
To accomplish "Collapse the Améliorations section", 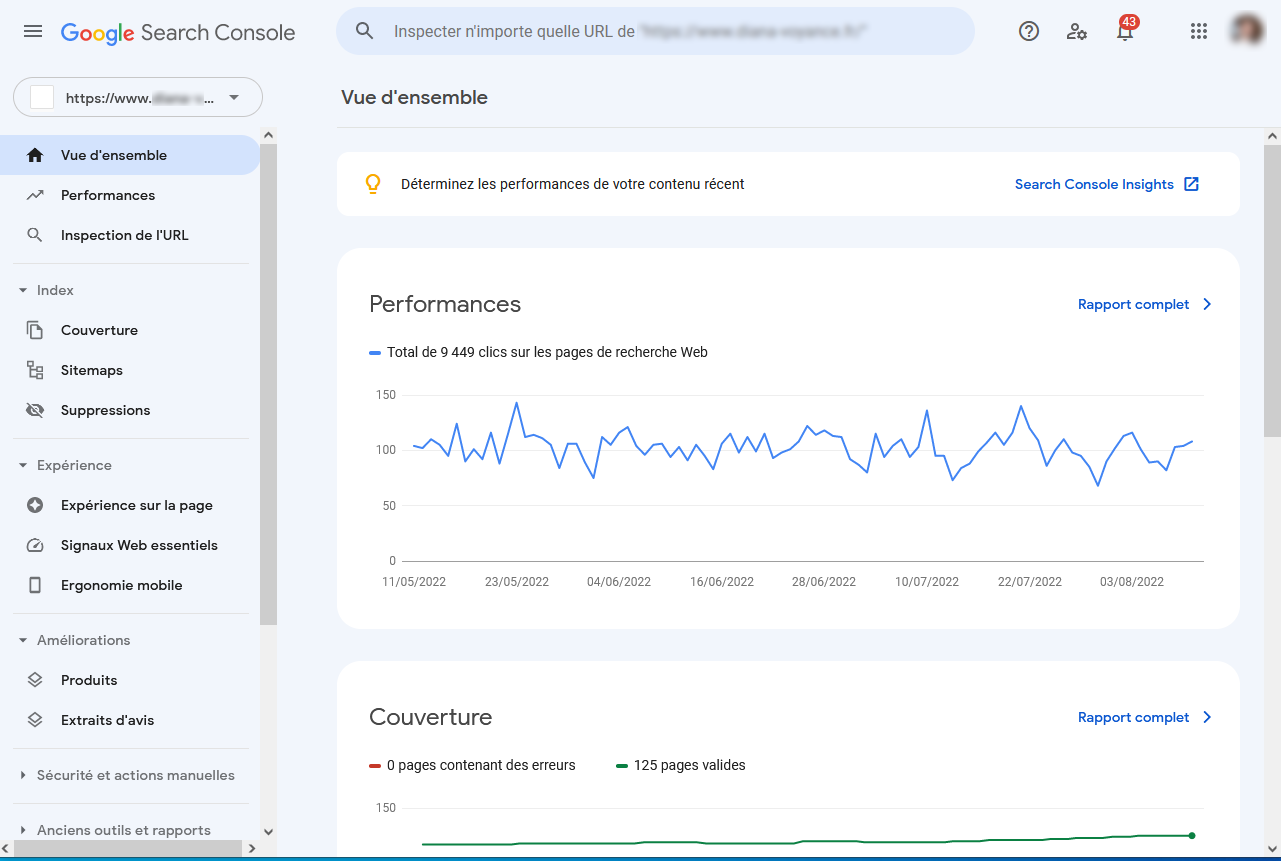I will pyautogui.click(x=23, y=640).
